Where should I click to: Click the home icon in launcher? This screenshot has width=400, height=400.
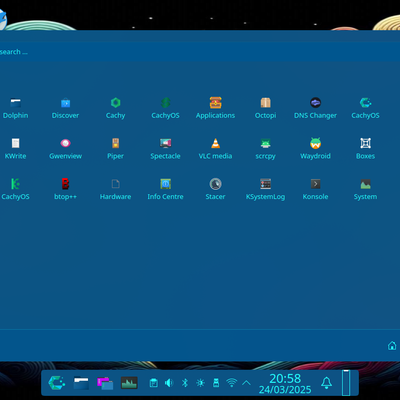point(392,346)
